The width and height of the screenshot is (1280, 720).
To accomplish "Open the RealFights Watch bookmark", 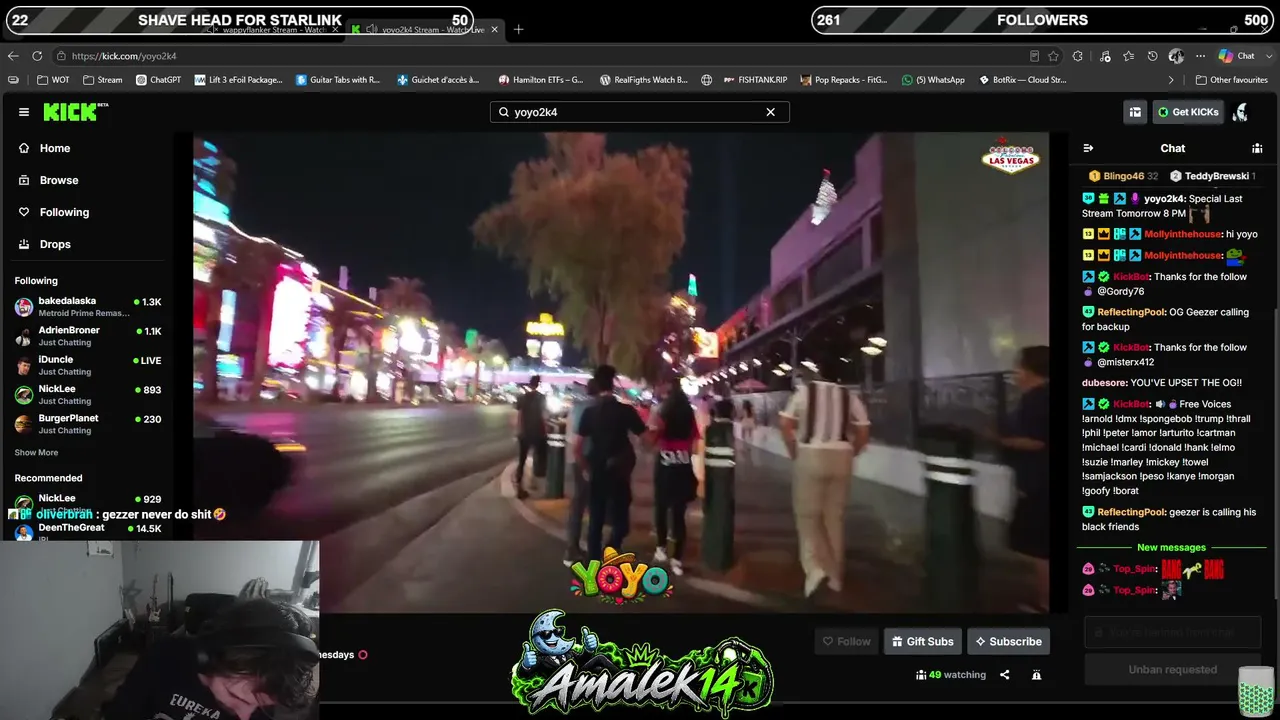I will [644, 80].
